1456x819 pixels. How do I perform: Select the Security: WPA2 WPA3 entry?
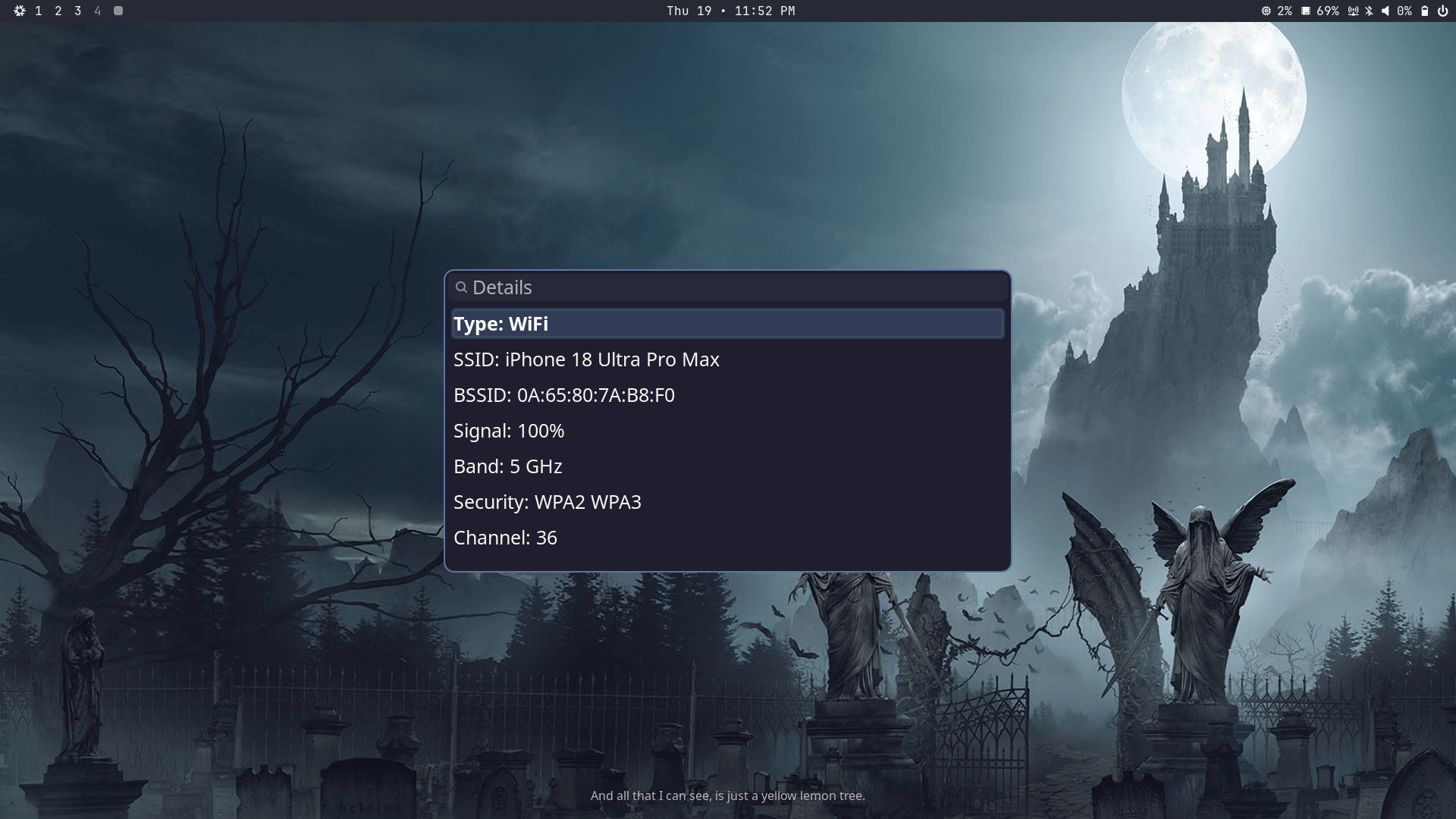coord(547,502)
